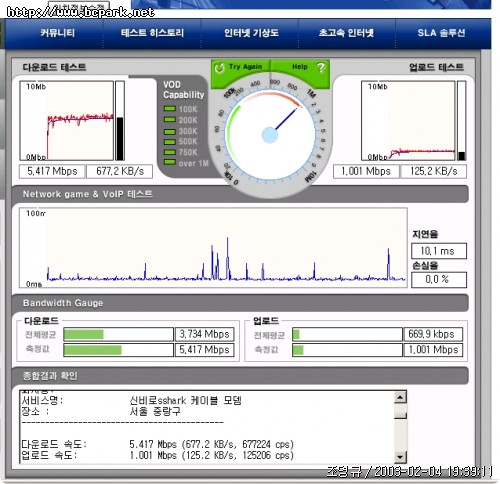Click the 3.734 Mbps average download field
Screen dimensions: 500x484
tap(205, 334)
